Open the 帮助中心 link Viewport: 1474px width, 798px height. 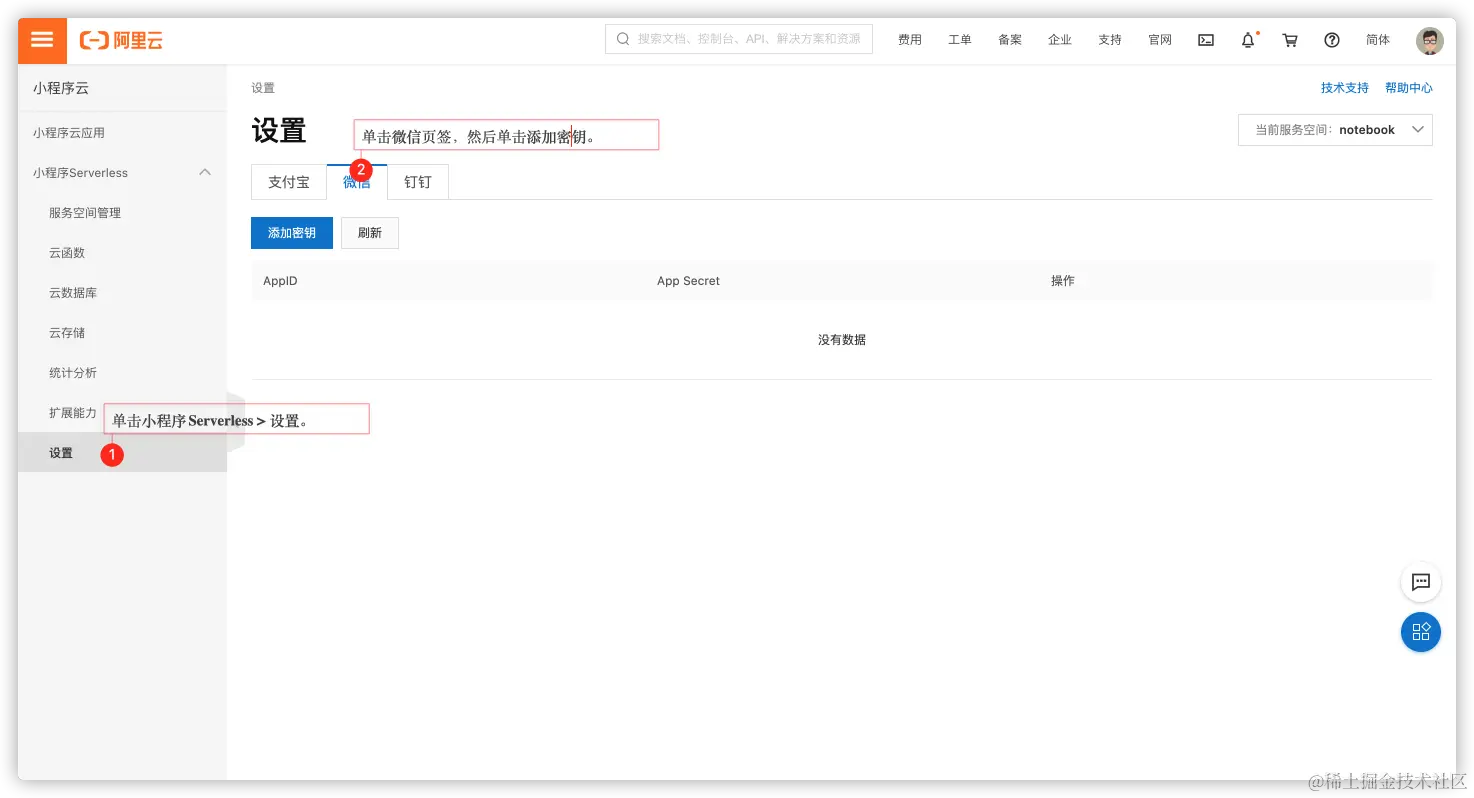(x=1409, y=88)
